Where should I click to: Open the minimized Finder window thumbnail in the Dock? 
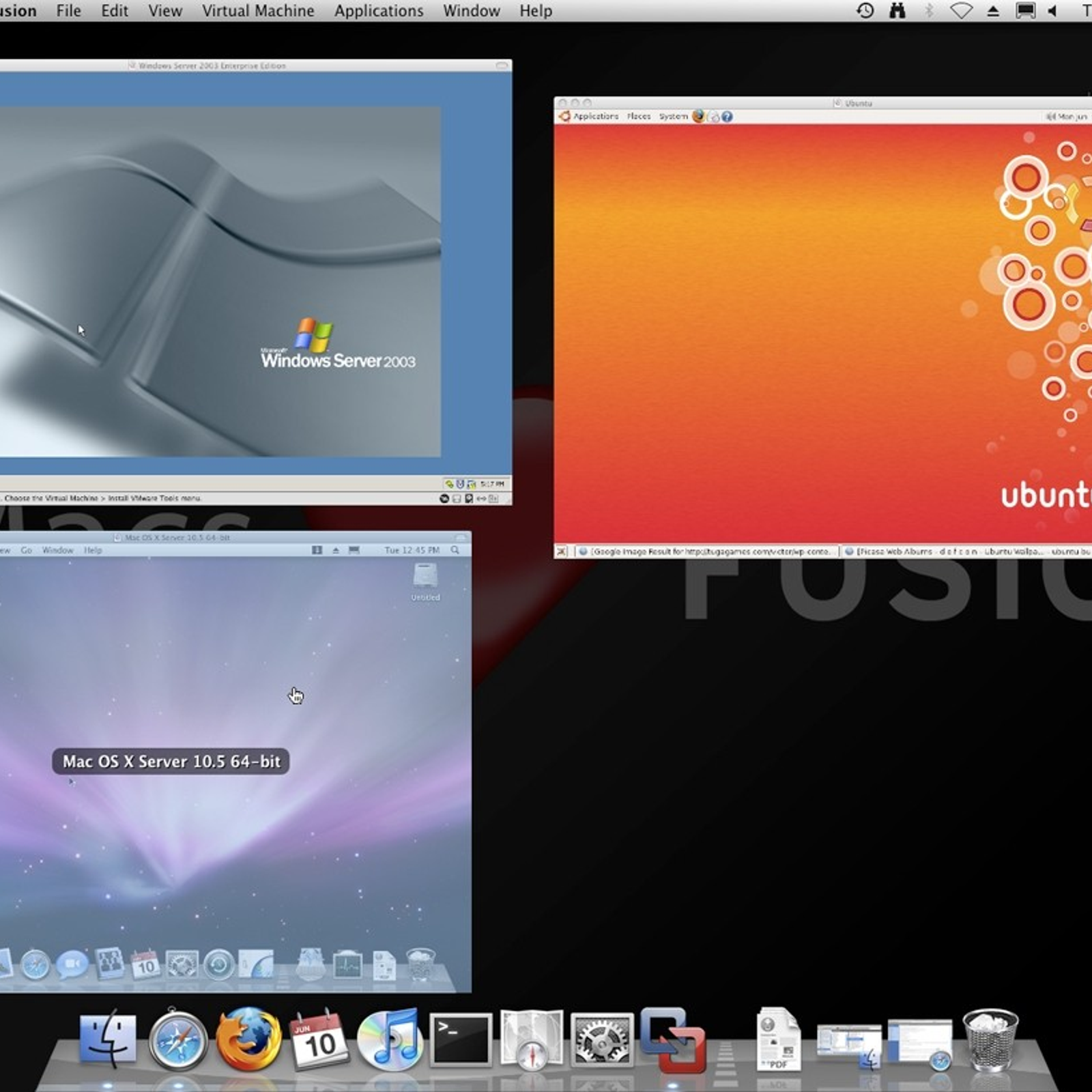point(849,1046)
